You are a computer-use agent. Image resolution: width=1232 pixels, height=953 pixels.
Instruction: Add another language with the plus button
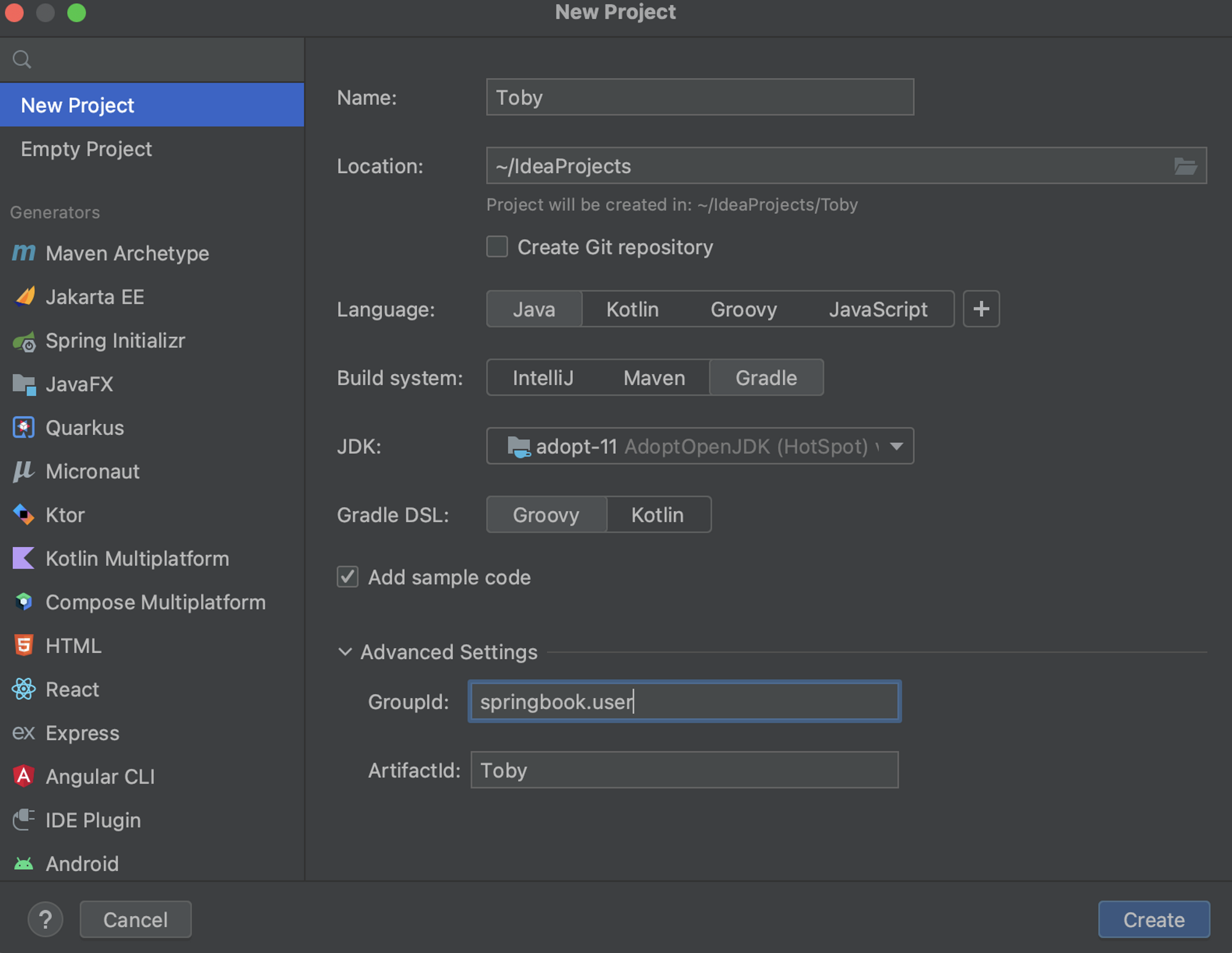981,309
